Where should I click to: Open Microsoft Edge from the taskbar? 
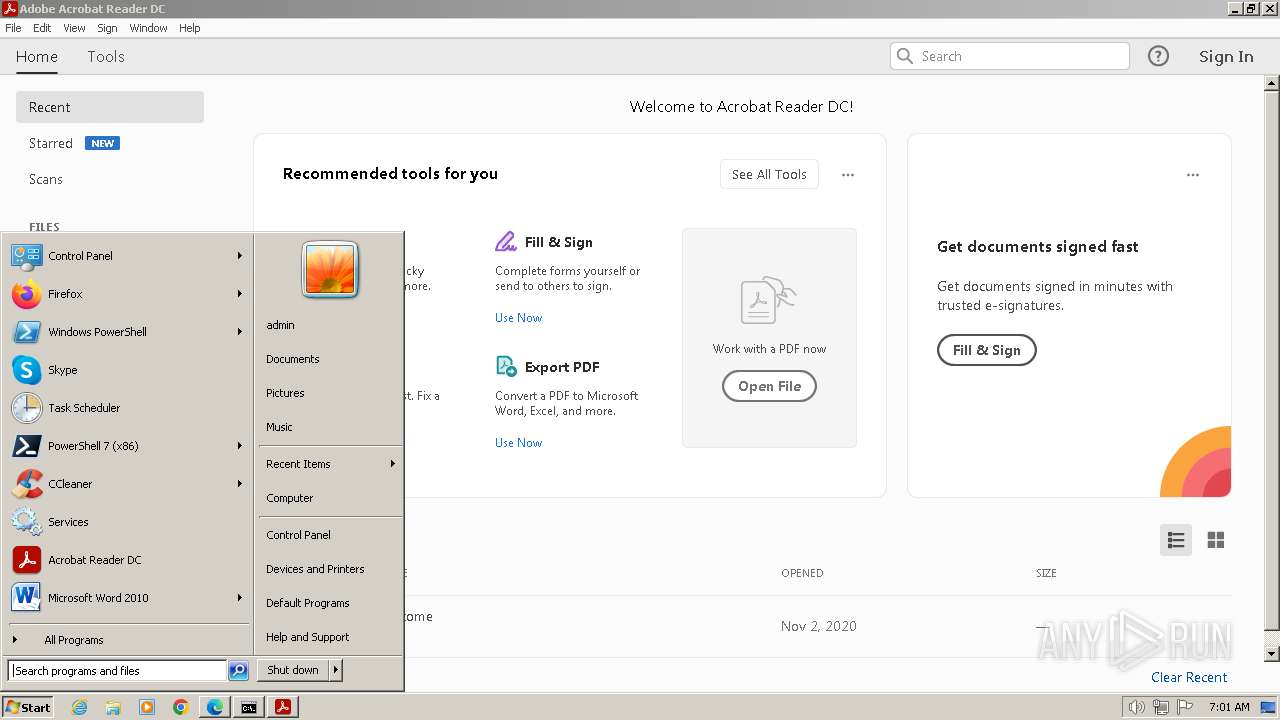click(x=214, y=707)
